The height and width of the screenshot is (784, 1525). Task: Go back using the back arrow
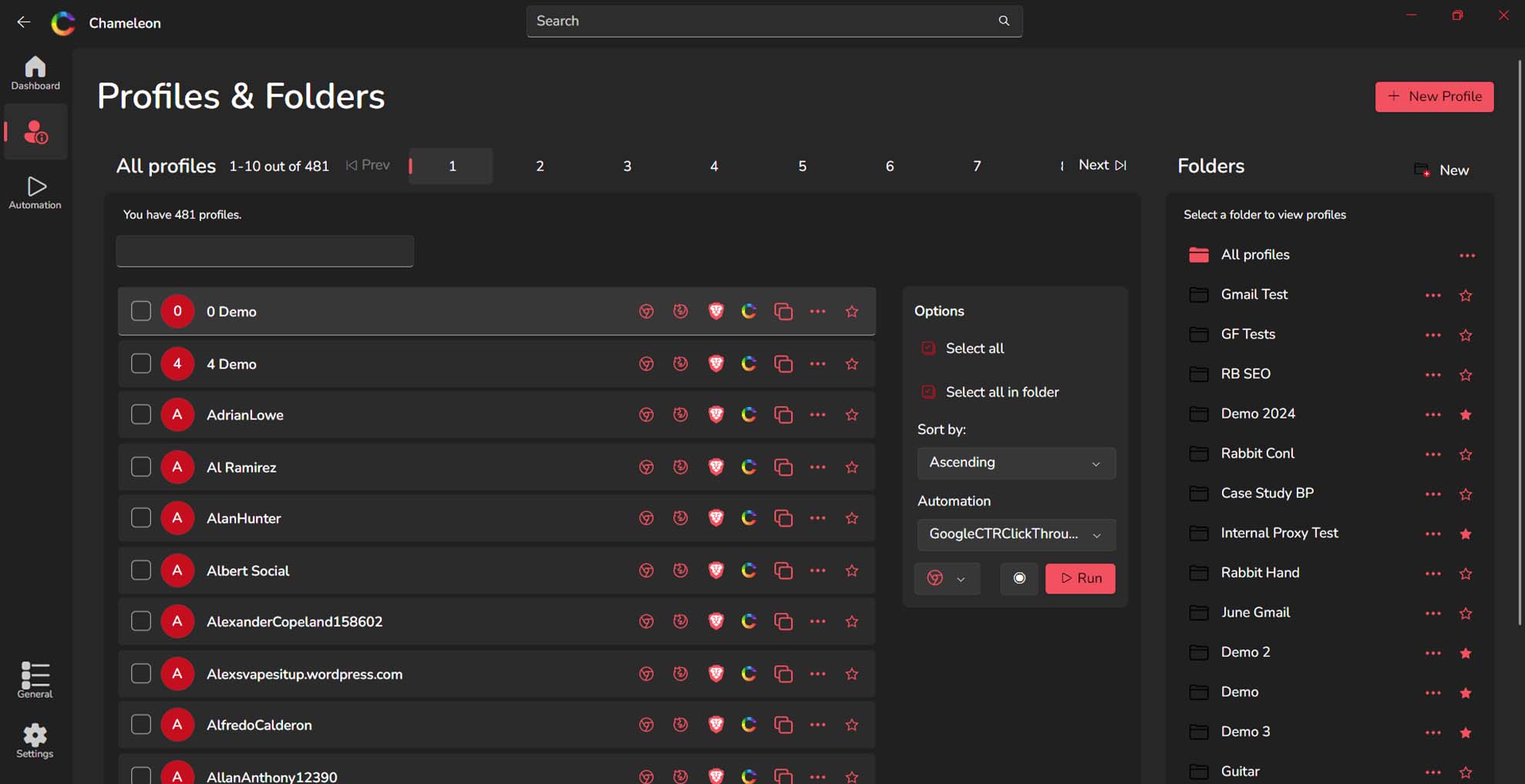(x=24, y=22)
